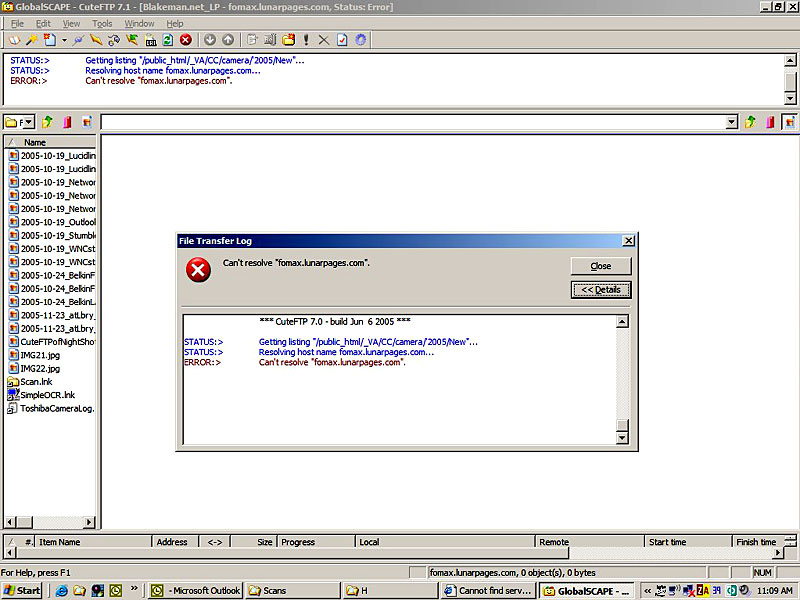Click the Download arrow toolbar icon
The width and height of the screenshot is (800, 600).
pyautogui.click(x=210, y=40)
